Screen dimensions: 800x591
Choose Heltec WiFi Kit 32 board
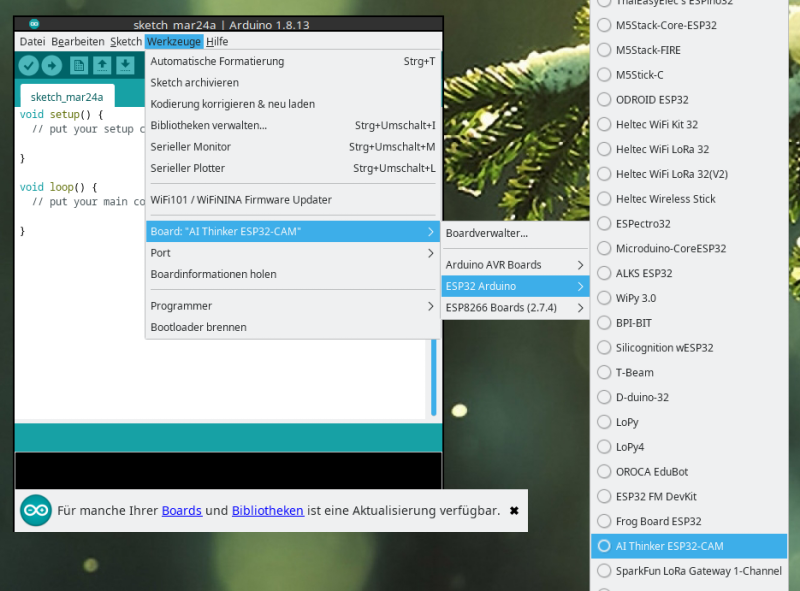(x=689, y=125)
